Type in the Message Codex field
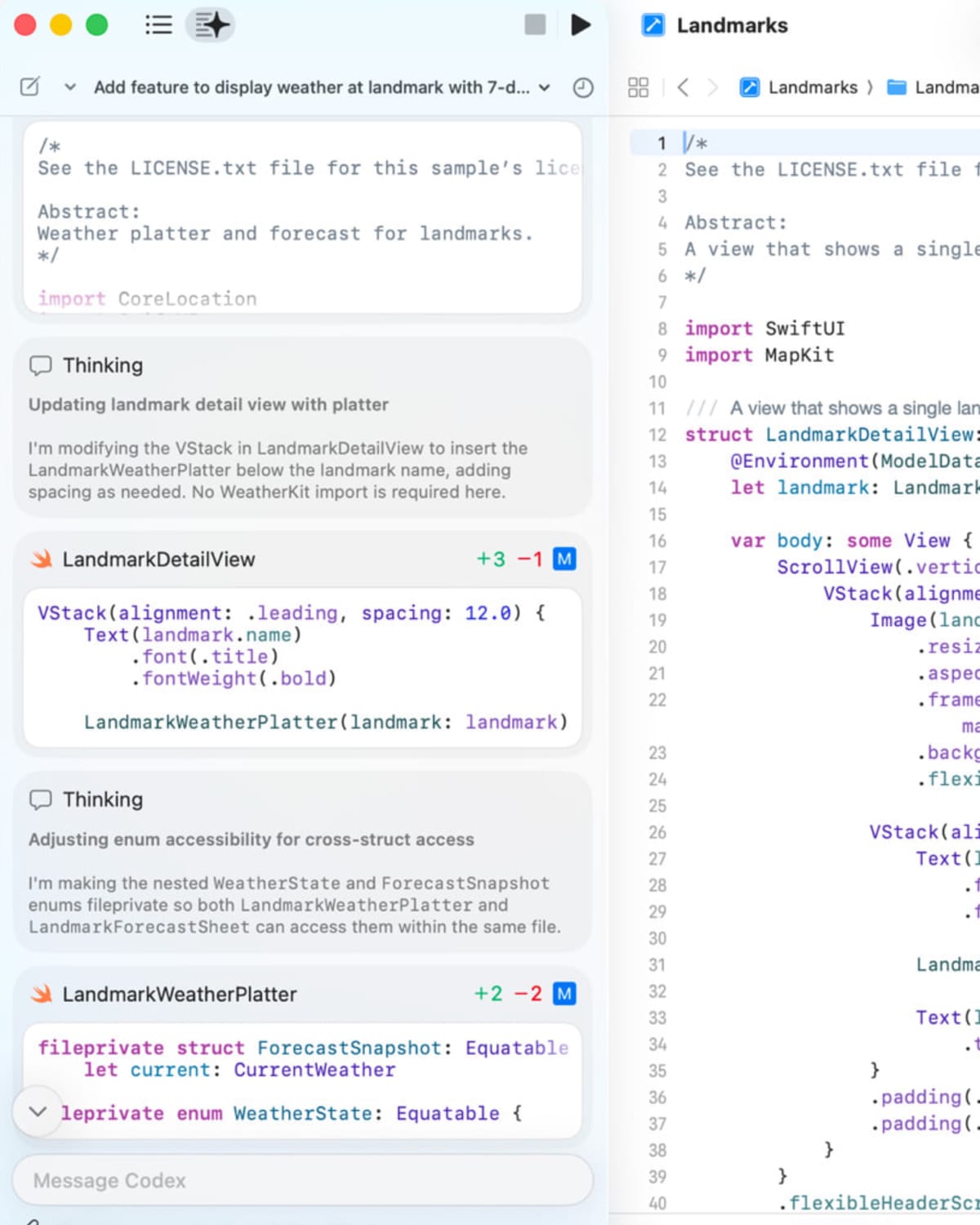Viewport: 980px width, 1225px height. coord(302,1180)
